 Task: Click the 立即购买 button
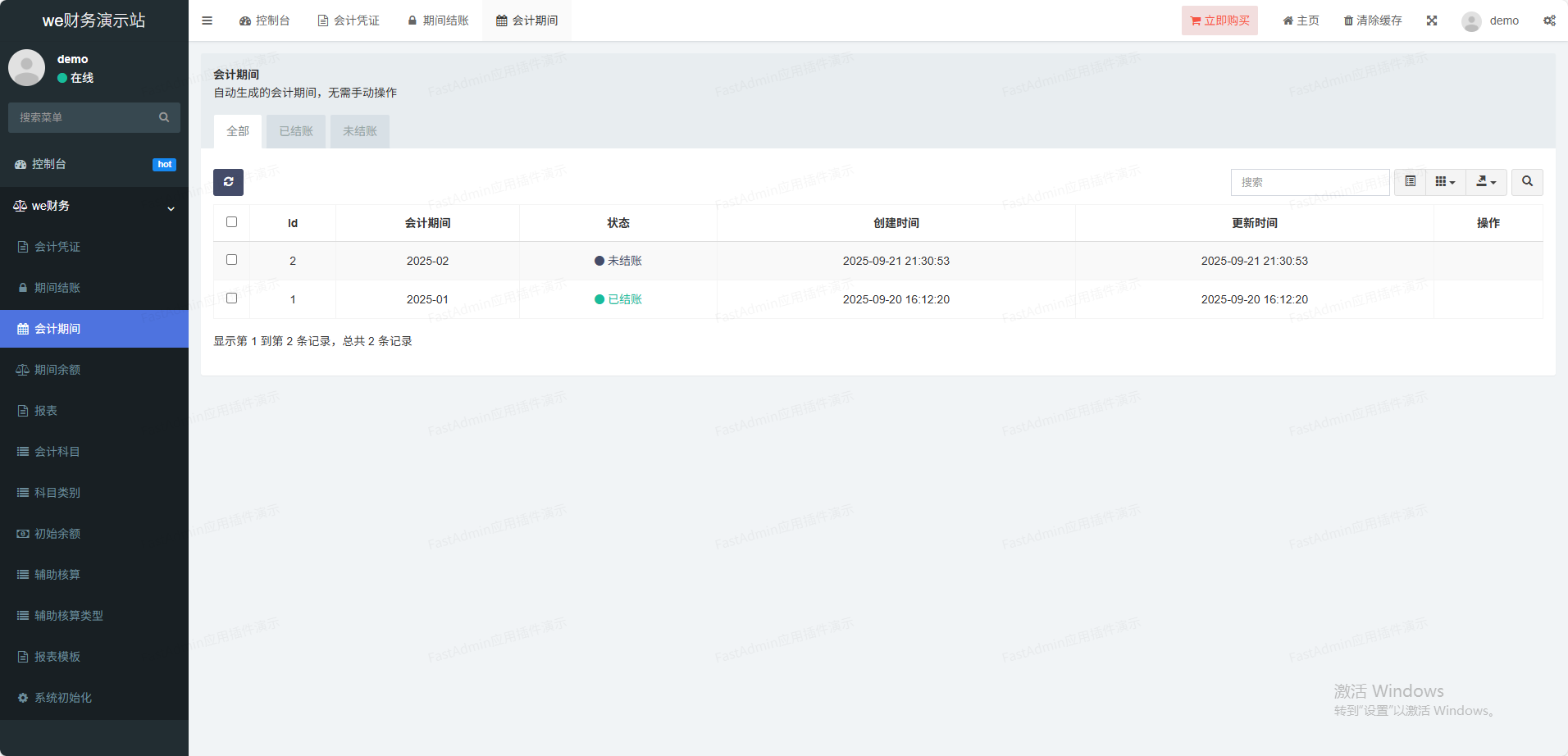[1219, 20]
